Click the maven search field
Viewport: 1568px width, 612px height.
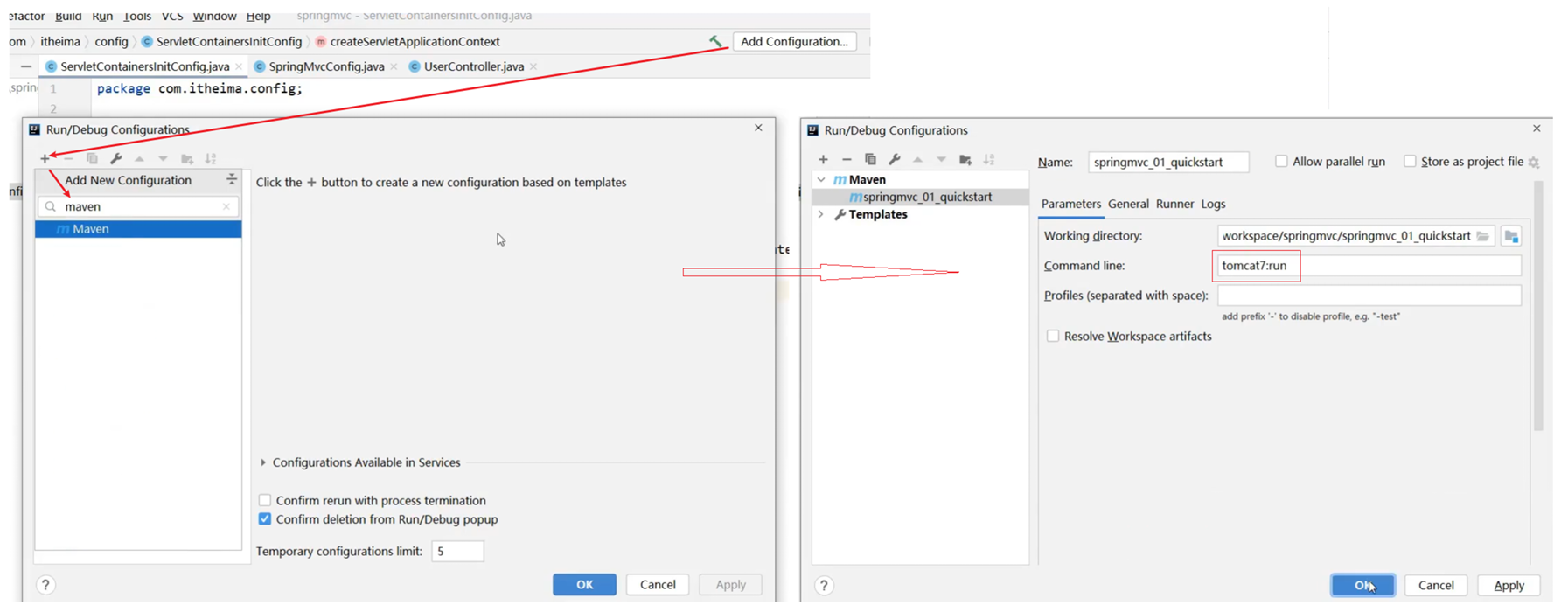click(x=138, y=206)
